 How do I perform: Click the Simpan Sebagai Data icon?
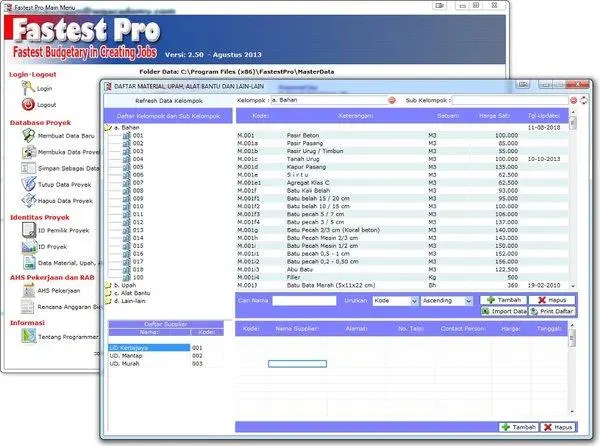[x=28, y=168]
